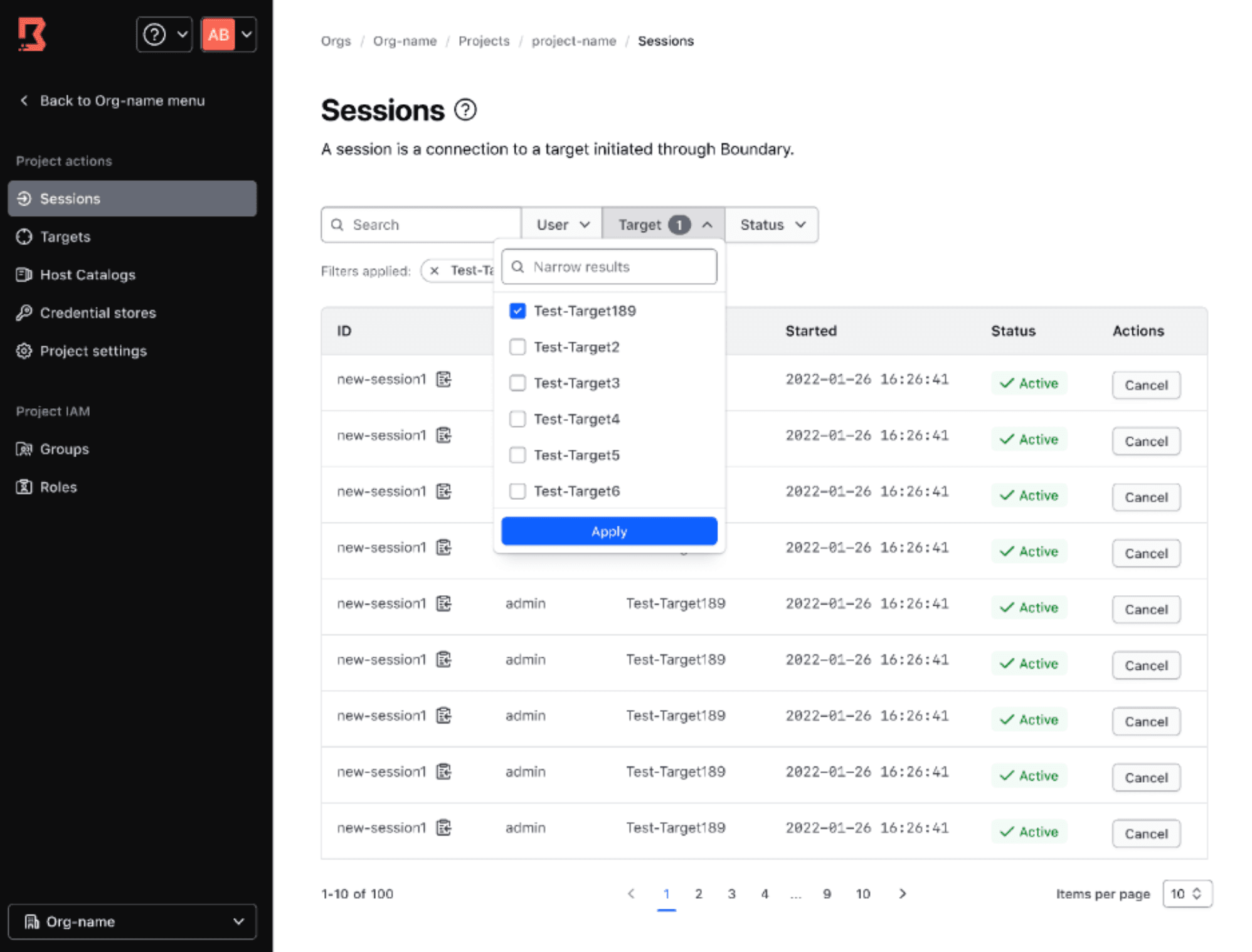Expand the Org-name scope switcher
This screenshot has height=952, width=1252.
click(132, 921)
